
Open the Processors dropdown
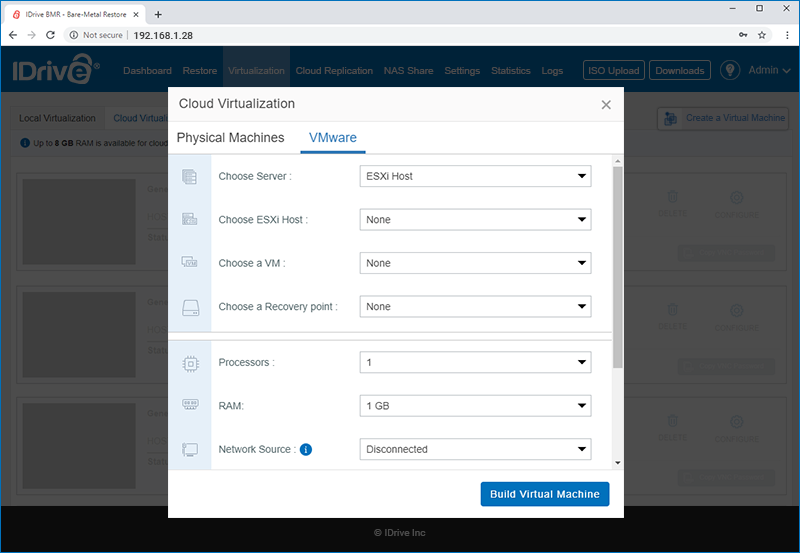476,362
